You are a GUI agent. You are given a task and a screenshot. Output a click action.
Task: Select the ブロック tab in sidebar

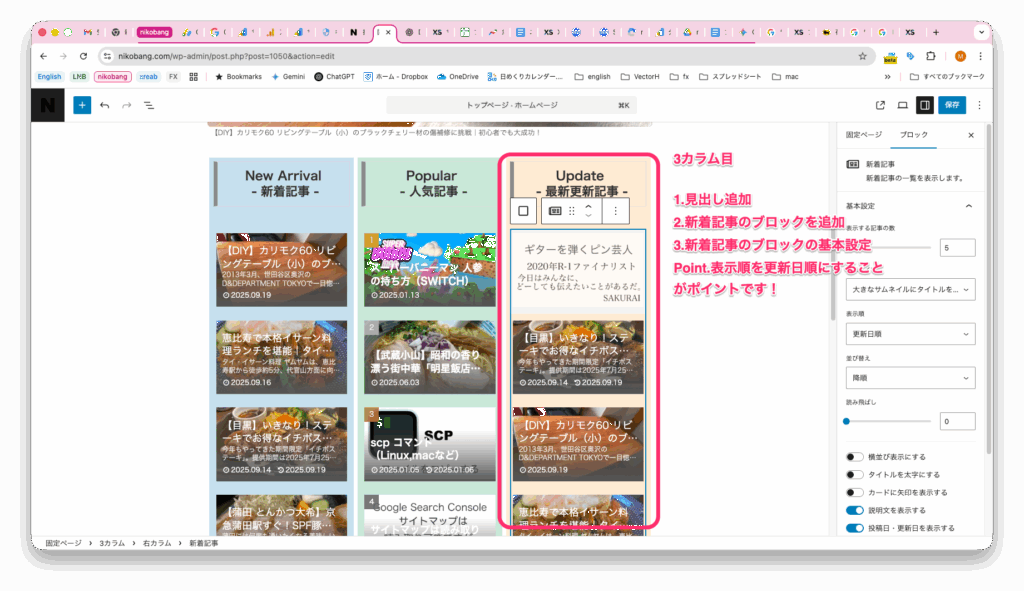pos(913,134)
